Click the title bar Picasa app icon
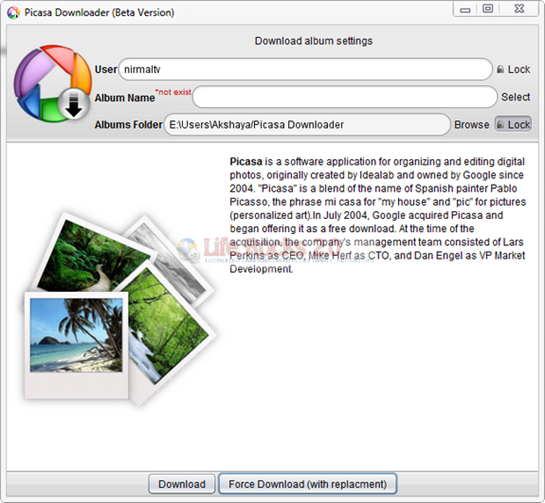 (13, 13)
